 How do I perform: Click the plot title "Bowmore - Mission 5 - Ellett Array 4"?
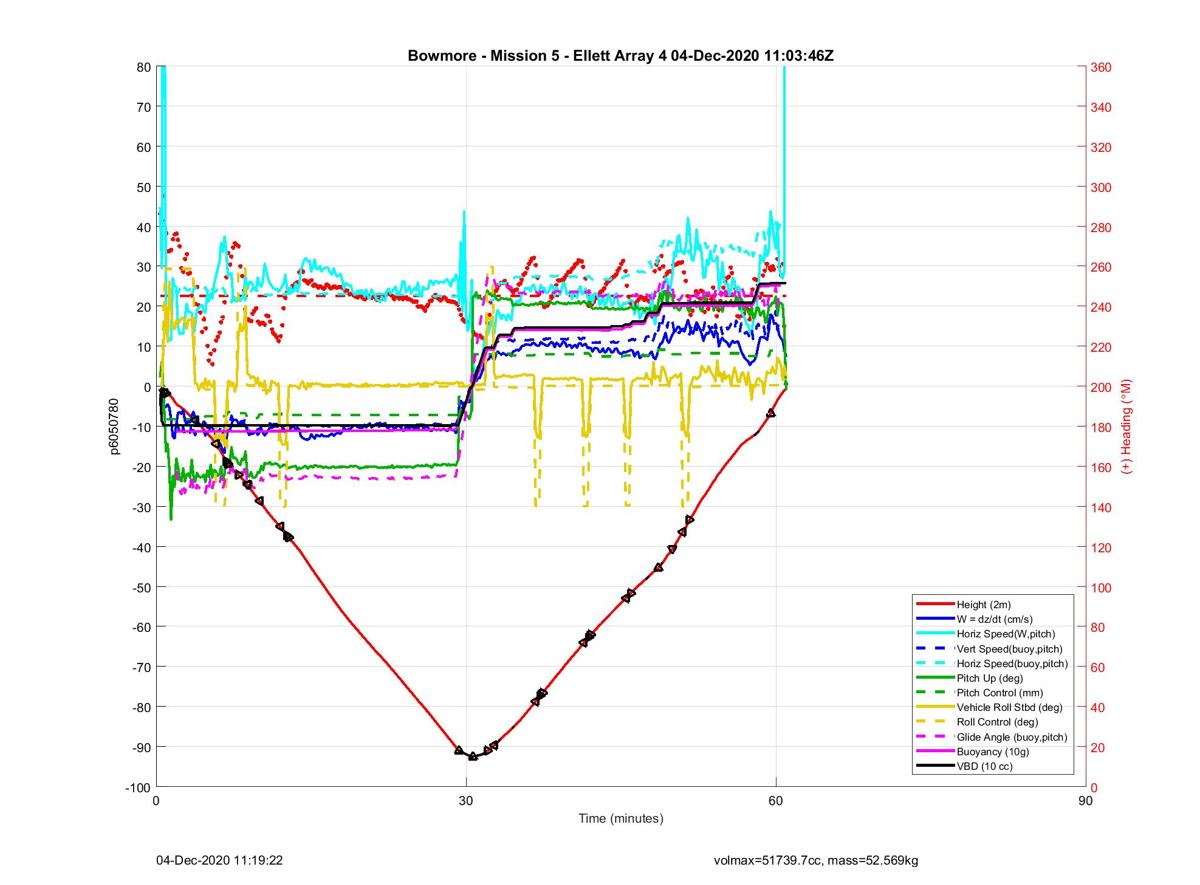click(x=537, y=55)
